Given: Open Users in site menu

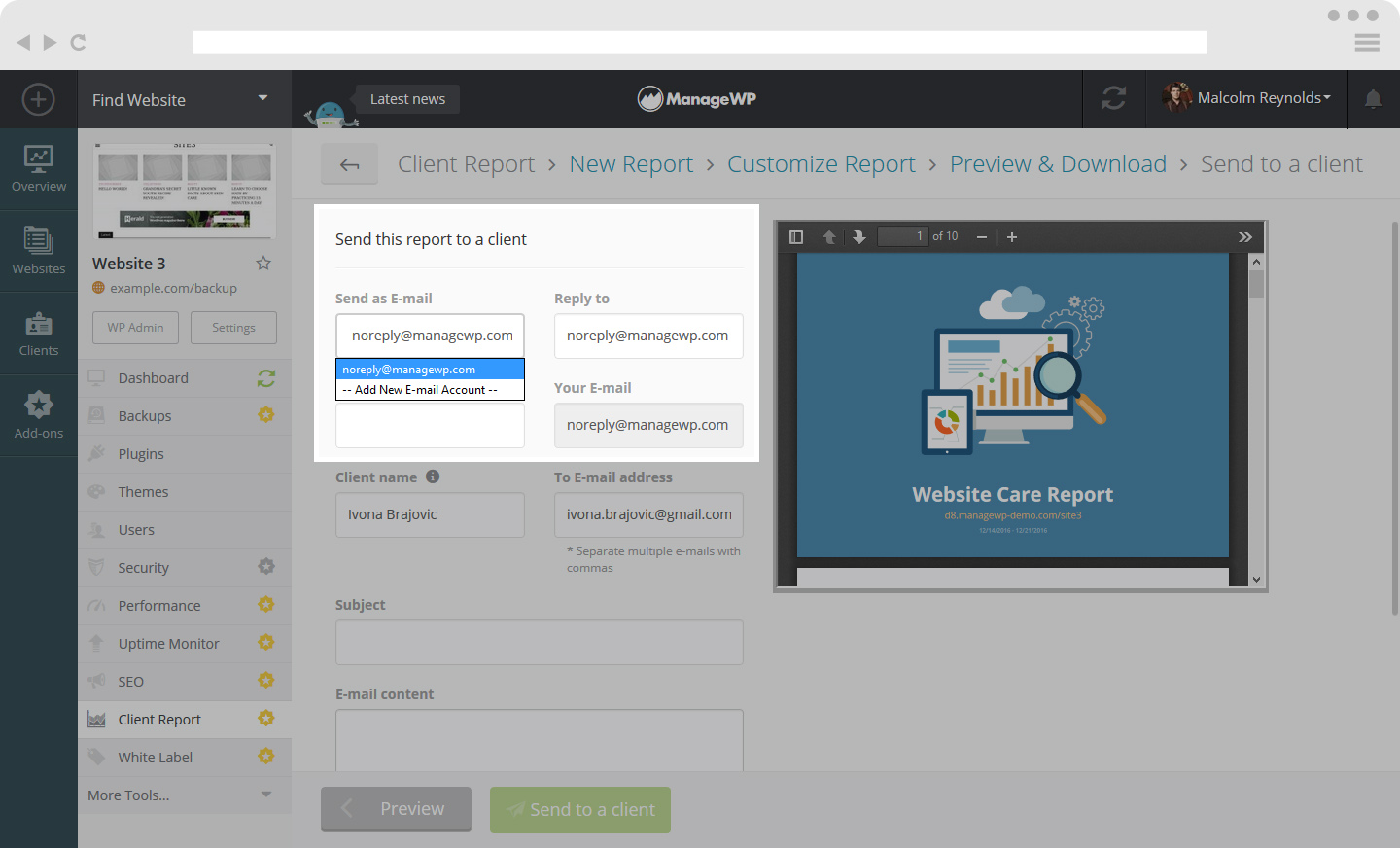Looking at the screenshot, I should tap(136, 530).
